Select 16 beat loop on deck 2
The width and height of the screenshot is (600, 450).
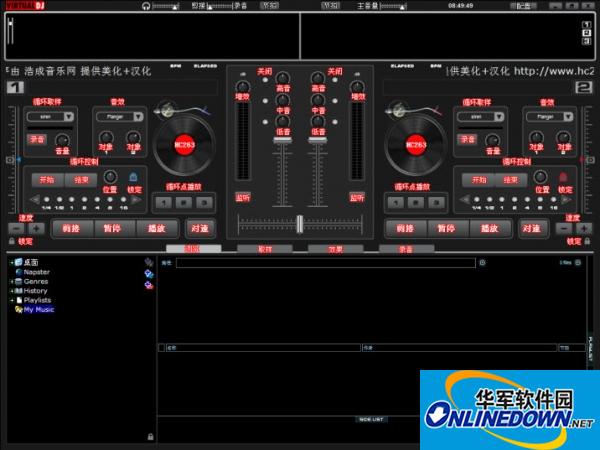click(553, 200)
